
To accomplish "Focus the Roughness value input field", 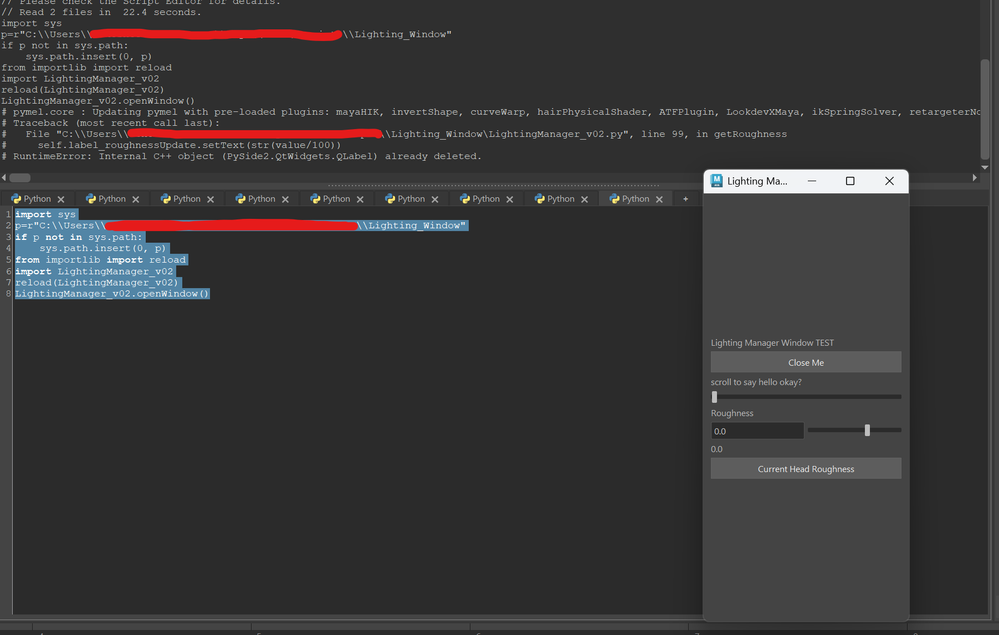I will click(x=757, y=431).
